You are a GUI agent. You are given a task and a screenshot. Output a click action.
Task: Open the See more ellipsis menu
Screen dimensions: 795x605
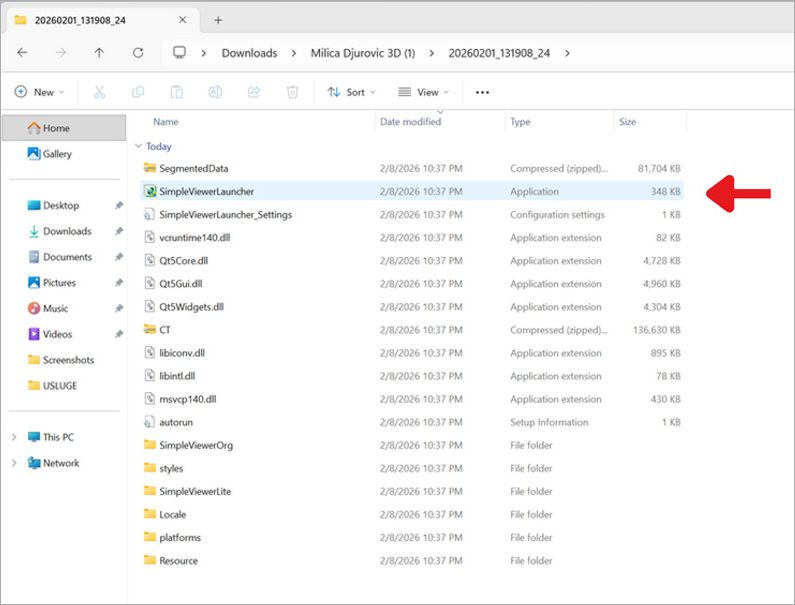pyautogui.click(x=482, y=92)
